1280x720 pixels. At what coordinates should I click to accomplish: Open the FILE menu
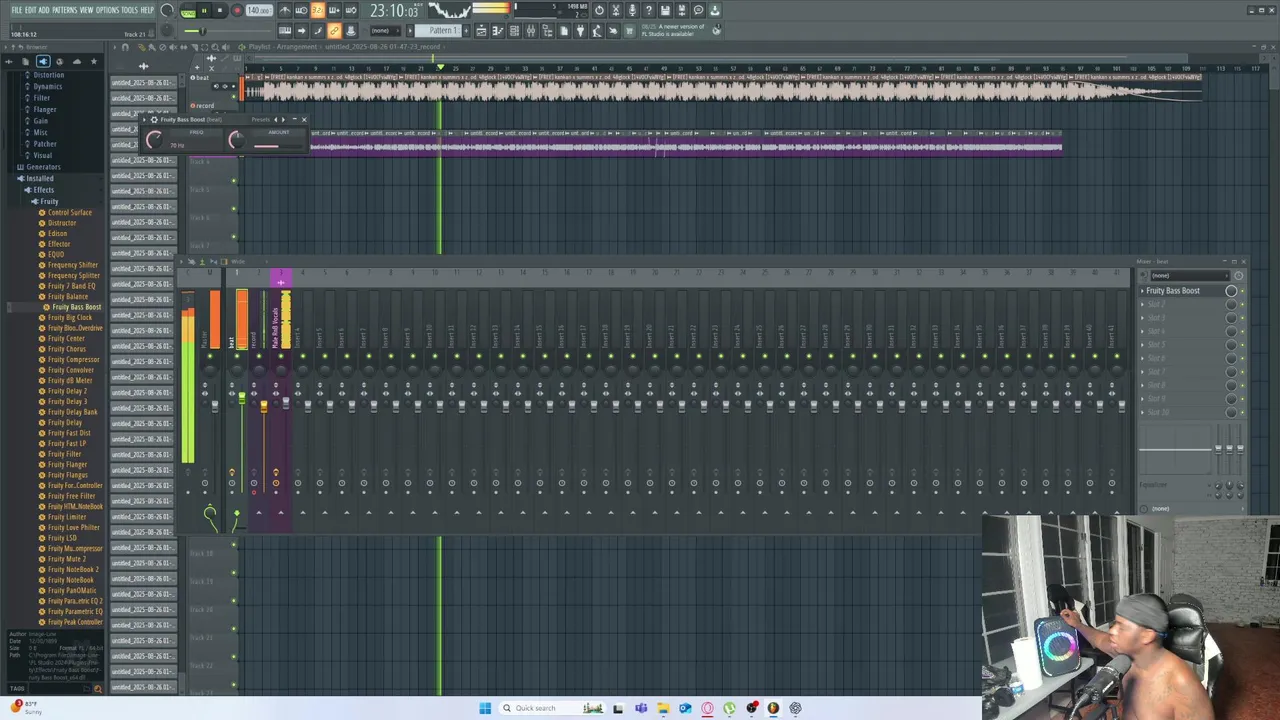tap(17, 10)
